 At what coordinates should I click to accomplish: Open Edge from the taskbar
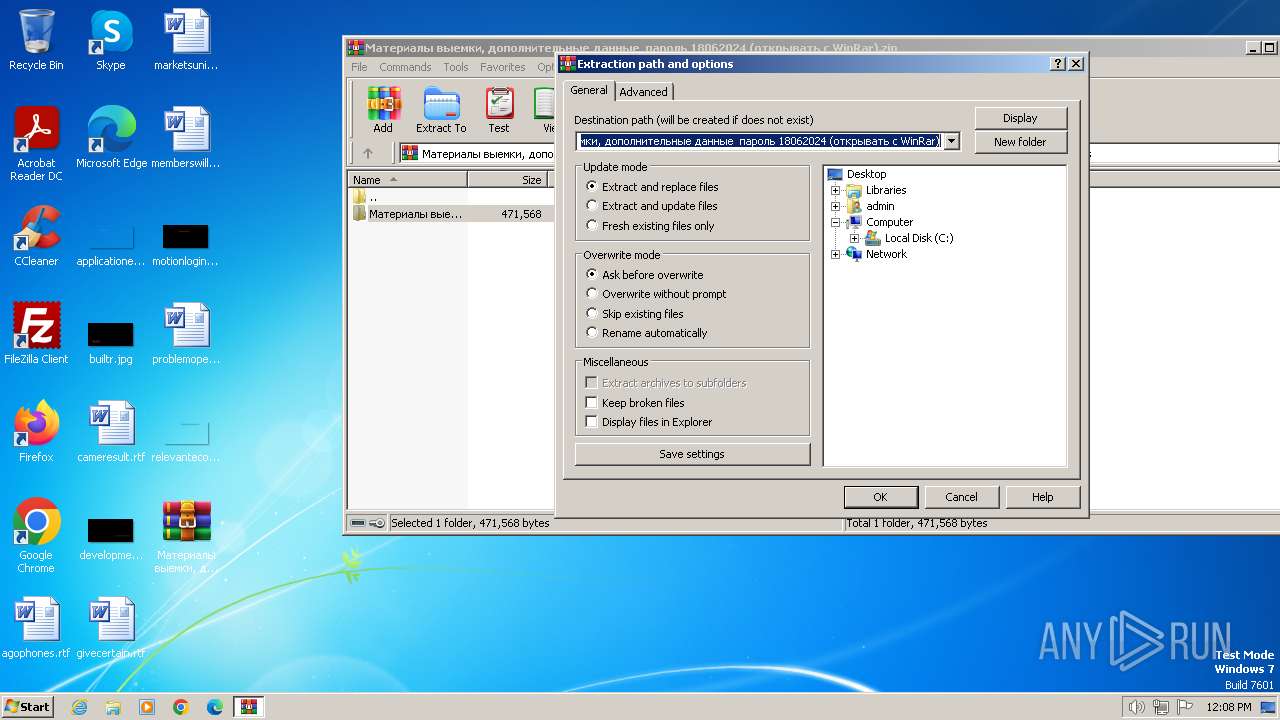tap(215, 707)
